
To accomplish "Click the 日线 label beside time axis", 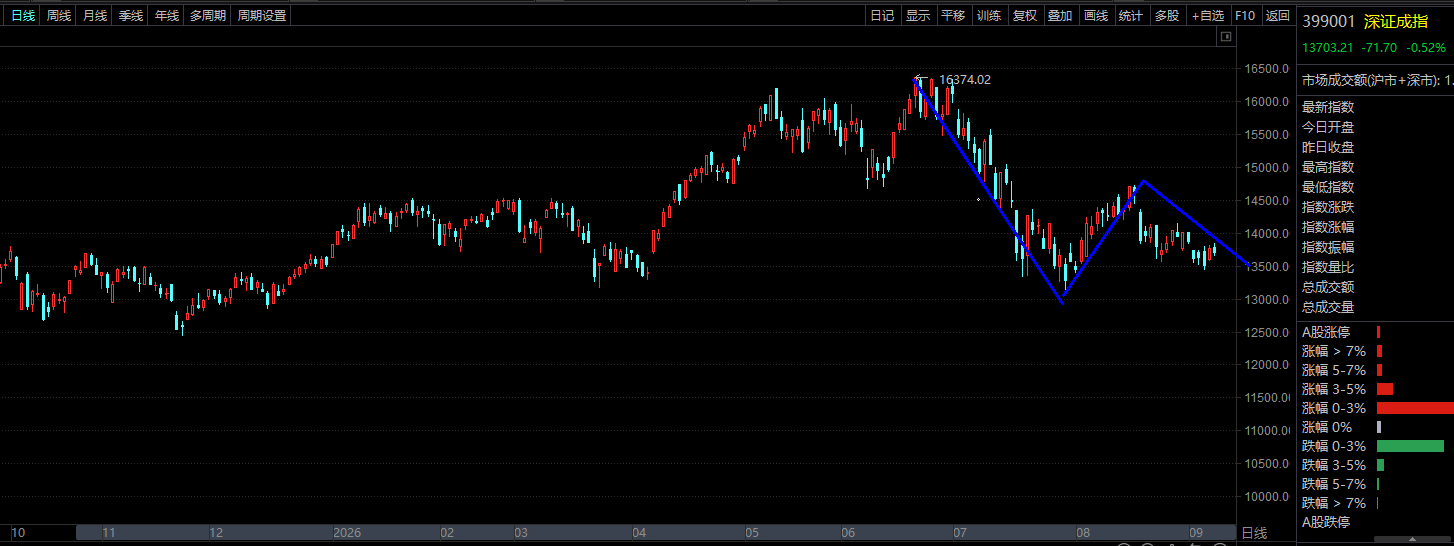I will tap(1254, 533).
